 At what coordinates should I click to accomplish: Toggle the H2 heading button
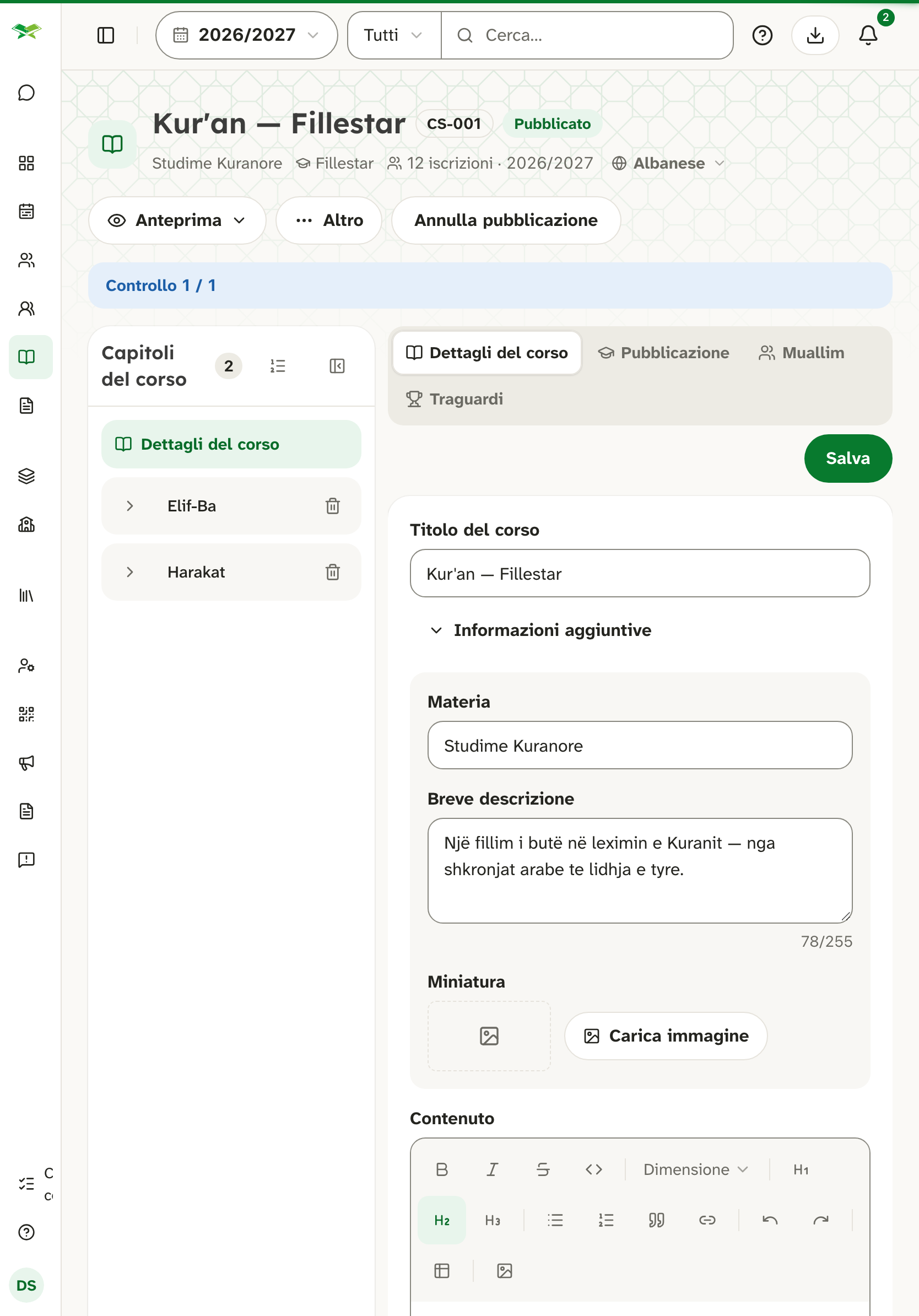pos(442,1220)
